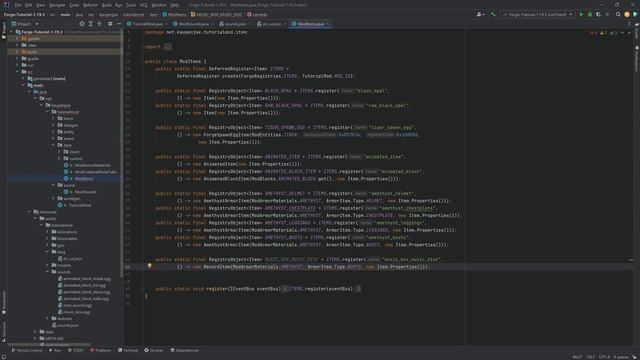
Task: Toggle the Notifications right stripe button
Action: click(x=636, y=58)
